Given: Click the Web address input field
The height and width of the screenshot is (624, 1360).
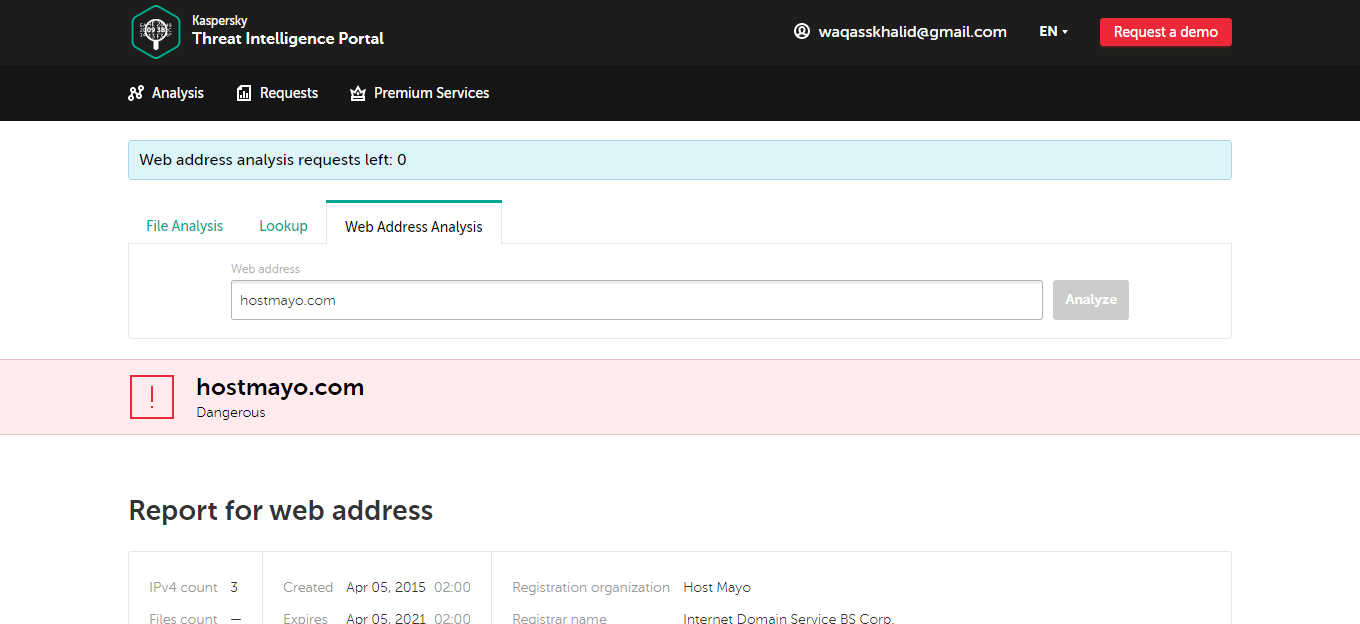Looking at the screenshot, I should (636, 300).
